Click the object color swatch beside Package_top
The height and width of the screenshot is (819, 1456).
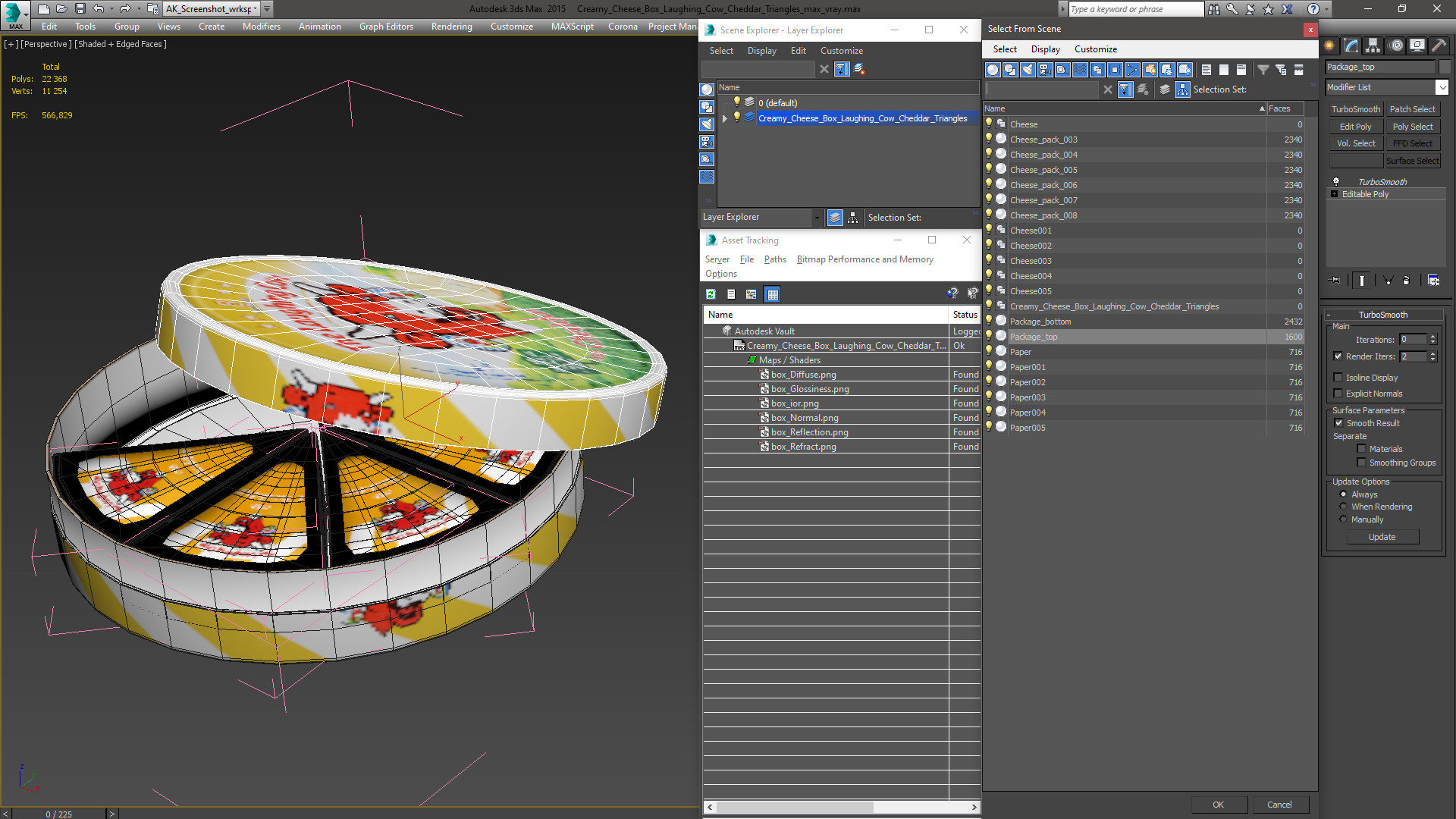pyautogui.click(x=1445, y=67)
